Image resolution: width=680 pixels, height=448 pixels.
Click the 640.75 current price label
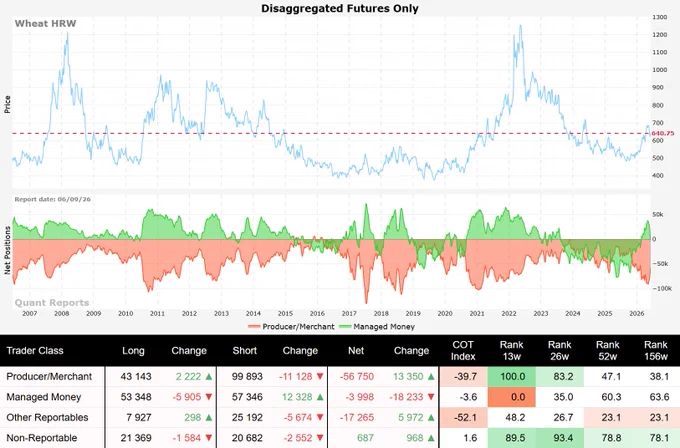coord(663,133)
